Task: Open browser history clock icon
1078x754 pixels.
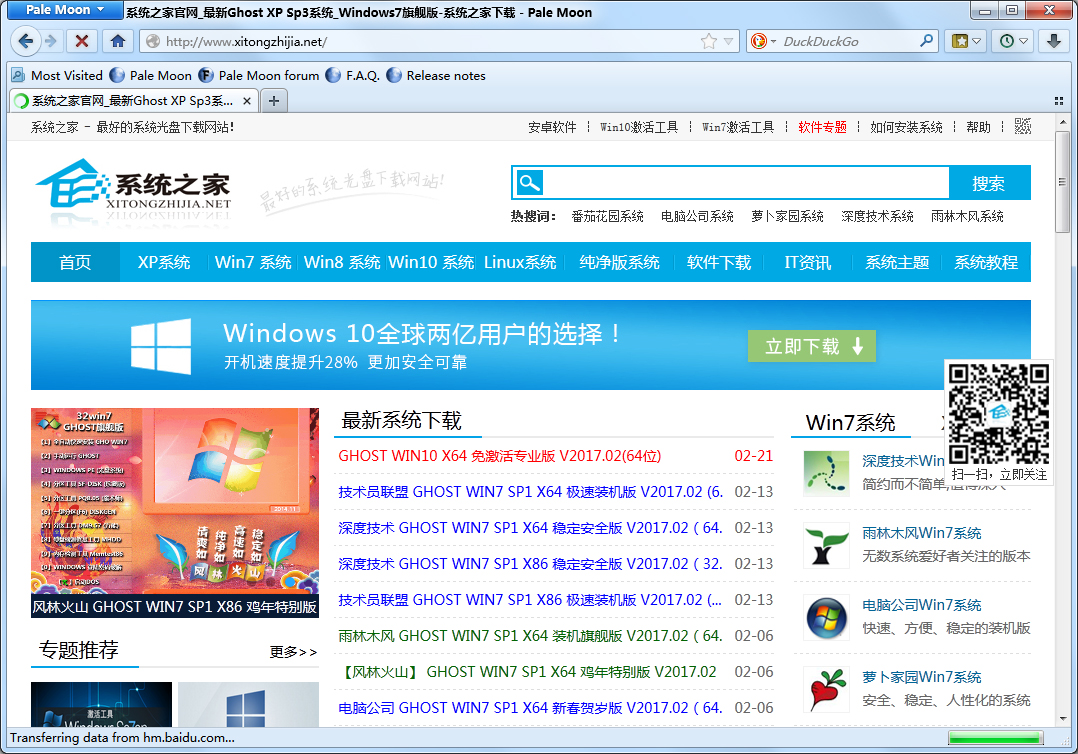Action: tap(1005, 41)
